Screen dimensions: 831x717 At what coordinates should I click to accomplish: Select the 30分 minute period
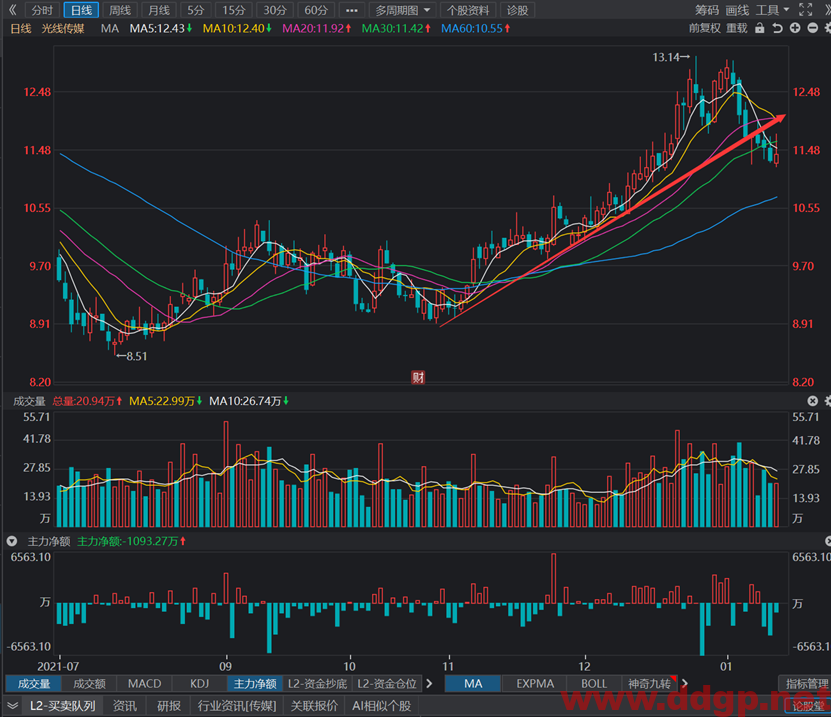point(275,10)
